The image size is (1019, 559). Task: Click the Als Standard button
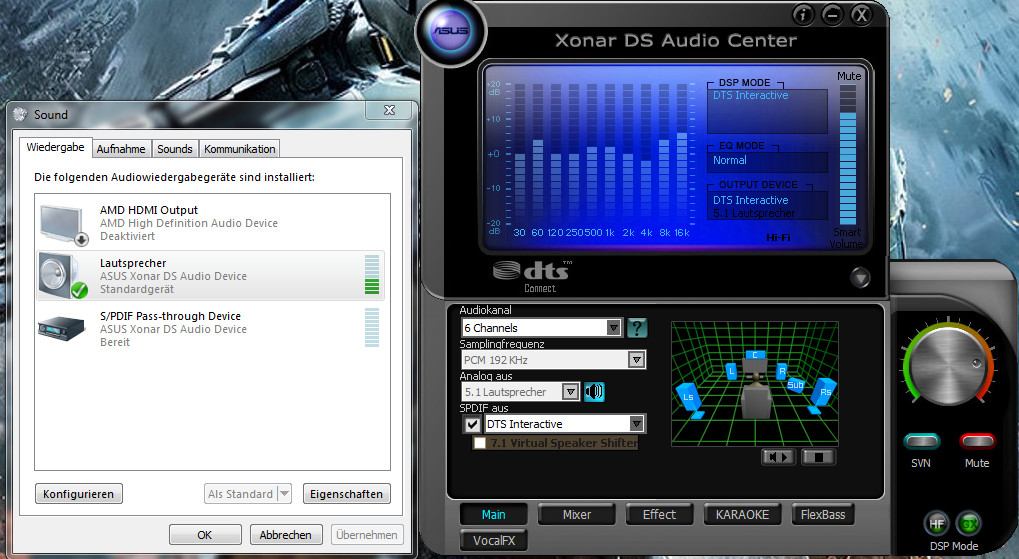point(240,494)
